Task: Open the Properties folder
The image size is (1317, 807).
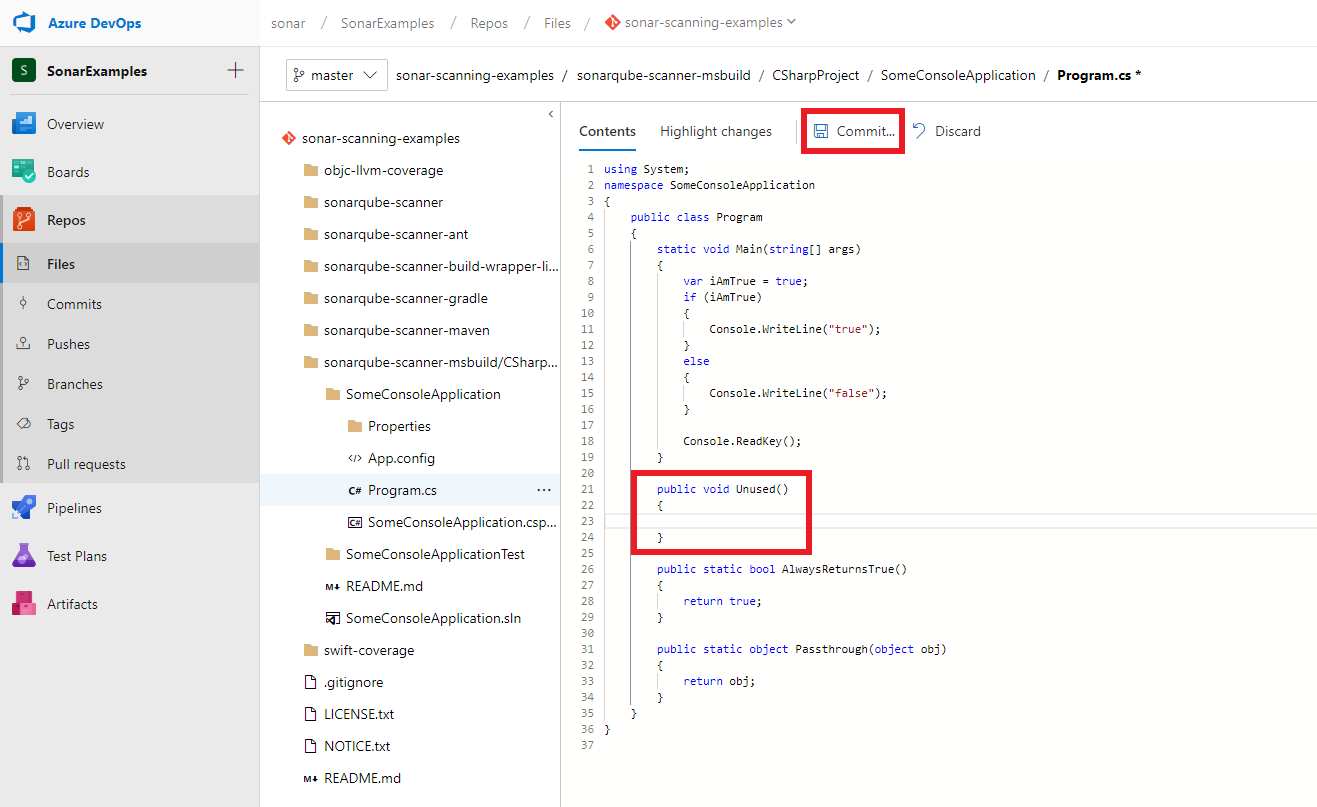Action: point(399,426)
